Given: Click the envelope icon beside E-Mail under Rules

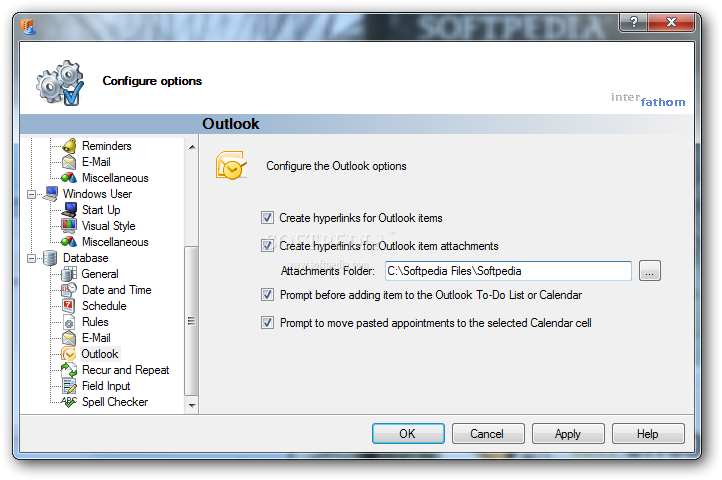Looking at the screenshot, I should (x=69, y=338).
